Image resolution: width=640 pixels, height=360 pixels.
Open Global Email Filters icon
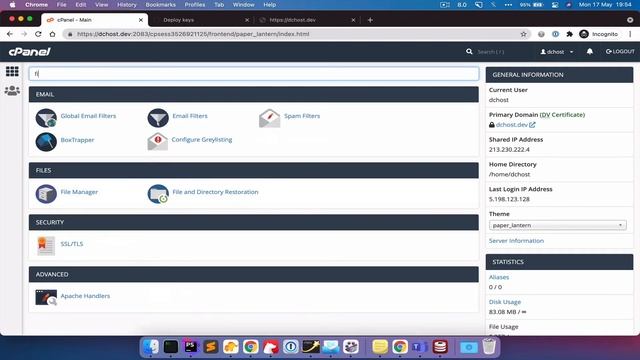(46, 118)
